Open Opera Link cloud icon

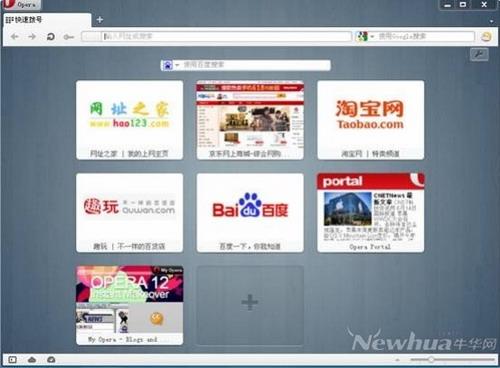(32, 360)
